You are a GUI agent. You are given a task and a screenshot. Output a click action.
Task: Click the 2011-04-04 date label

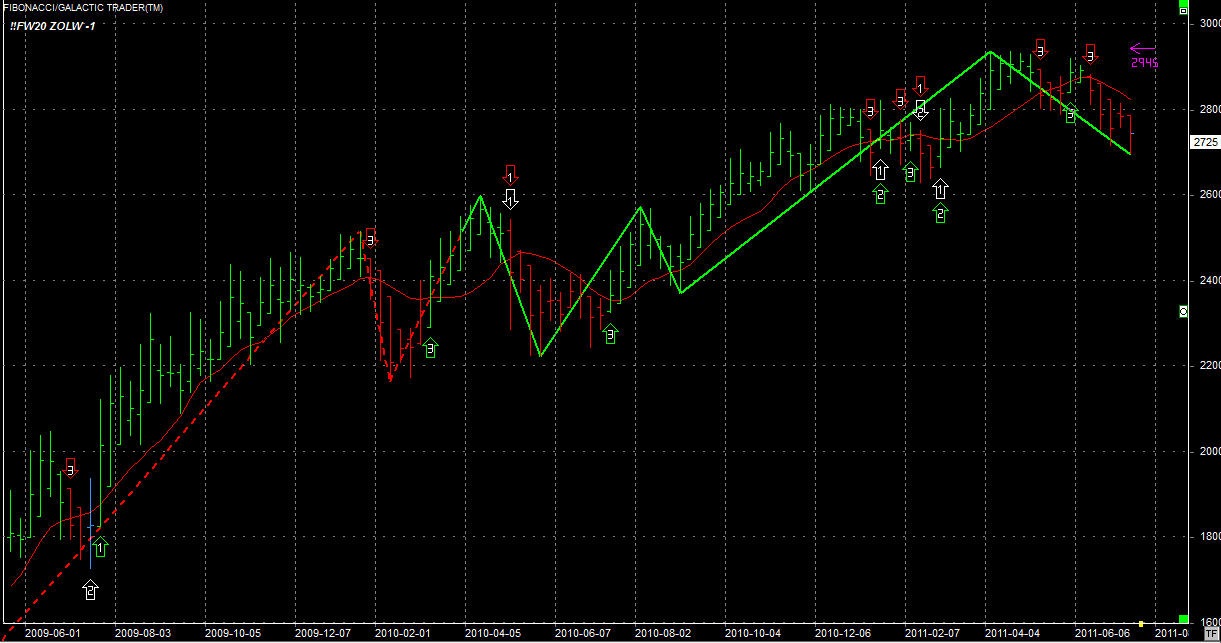(1011, 633)
